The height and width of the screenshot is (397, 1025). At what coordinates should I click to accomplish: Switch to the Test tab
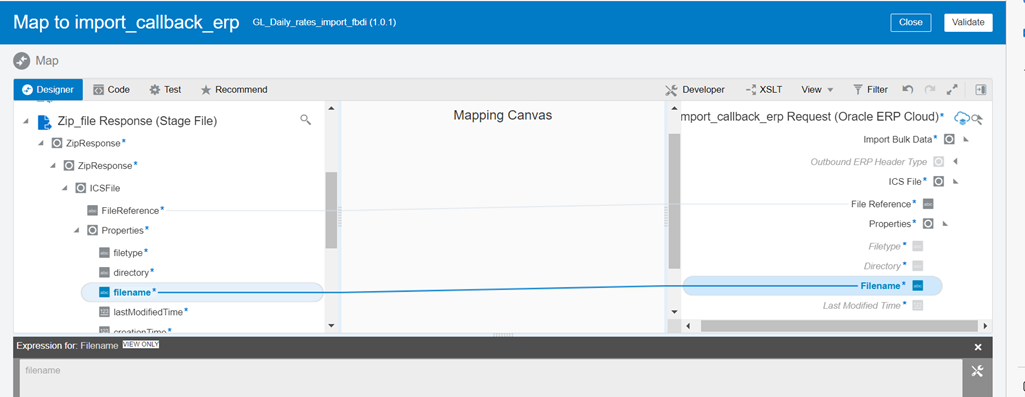coord(165,90)
